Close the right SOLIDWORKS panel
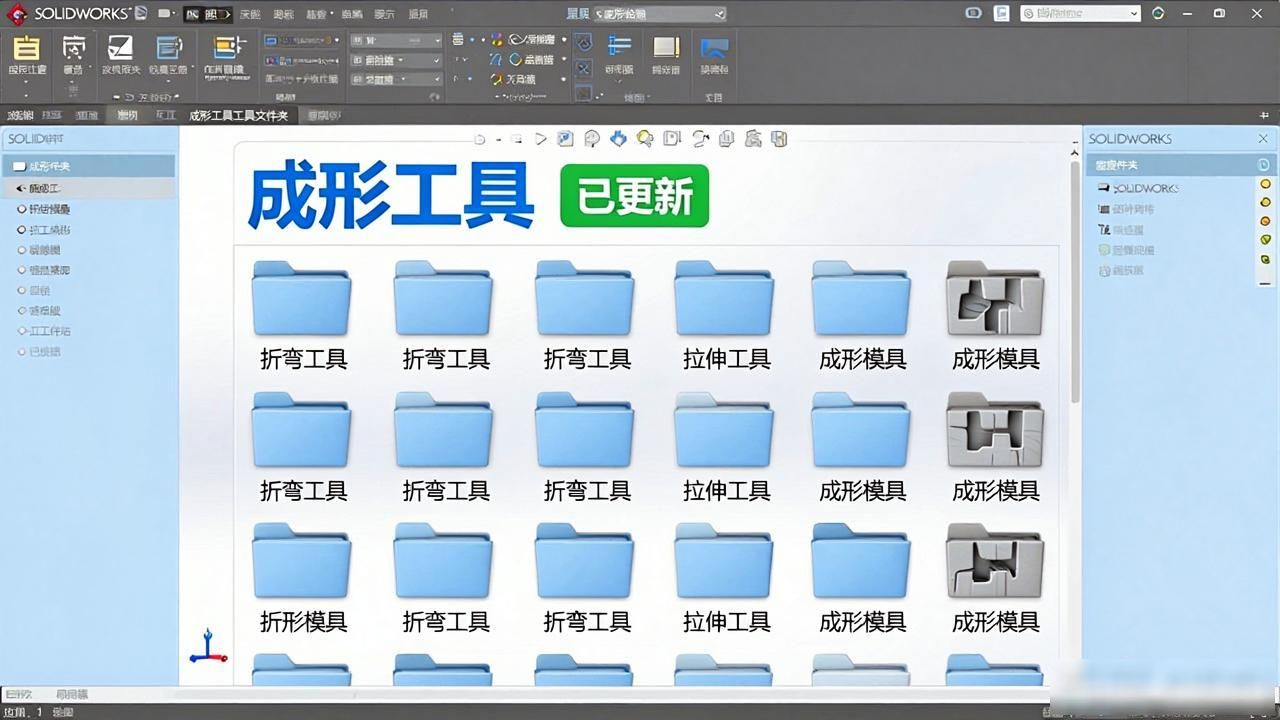This screenshot has height=720, width=1280. 1263,139
